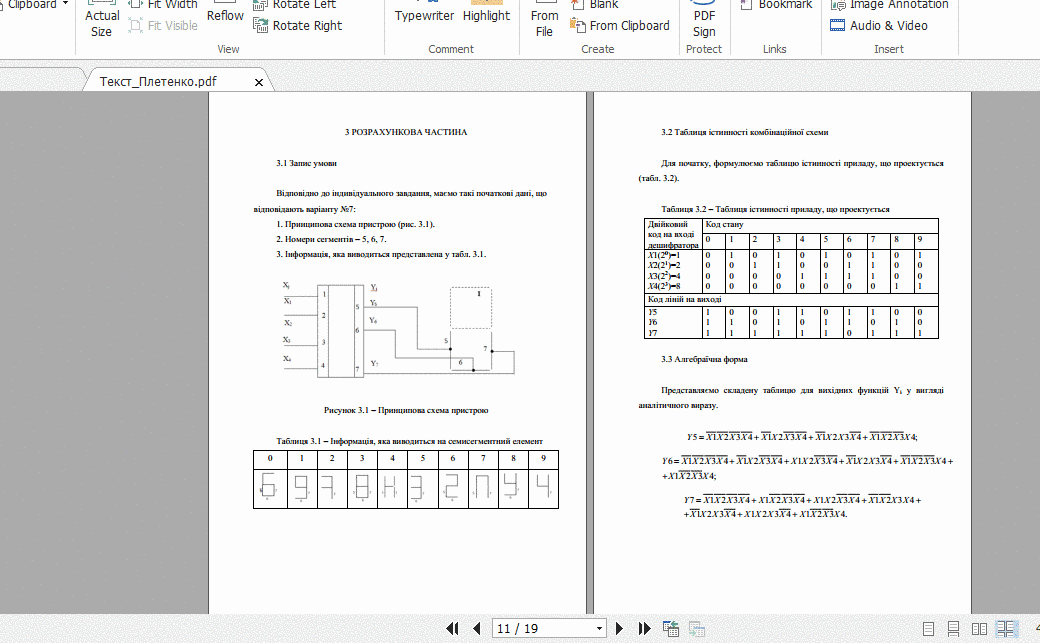
Task: Click the caption "Таблиця 3.1 – Інформація, яка виводиться на семисегментний елемент"
Action: (x=409, y=441)
